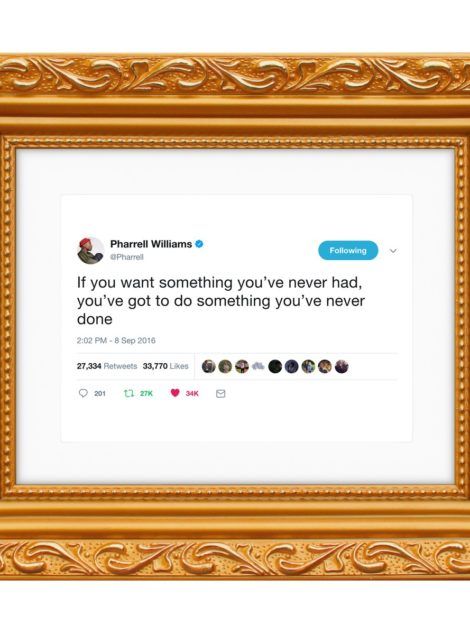Click the light cloud-shaped liker avatar
This screenshot has height=634, width=470.
(x=258, y=366)
